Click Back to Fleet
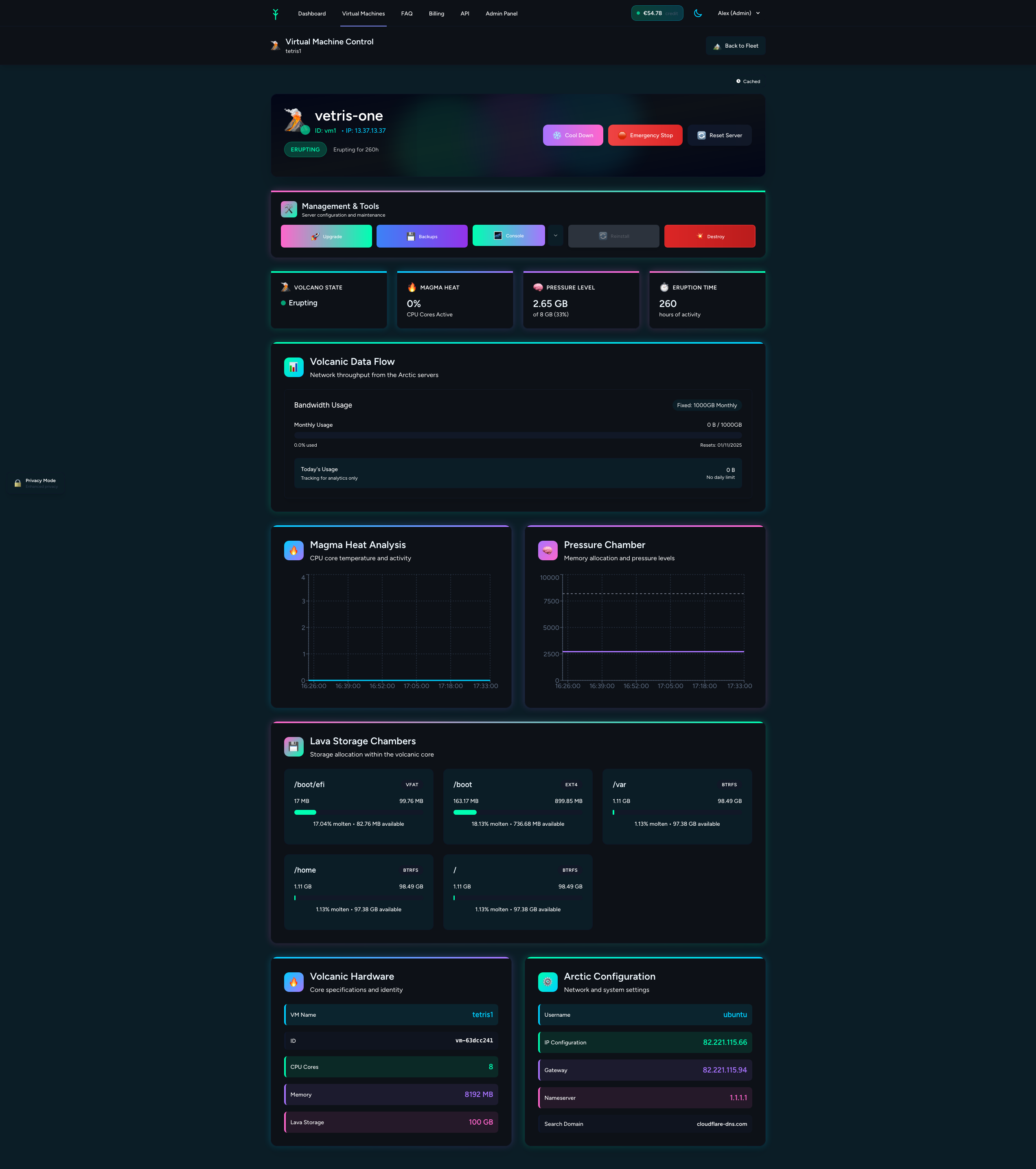The height and width of the screenshot is (1169, 1036). point(735,45)
